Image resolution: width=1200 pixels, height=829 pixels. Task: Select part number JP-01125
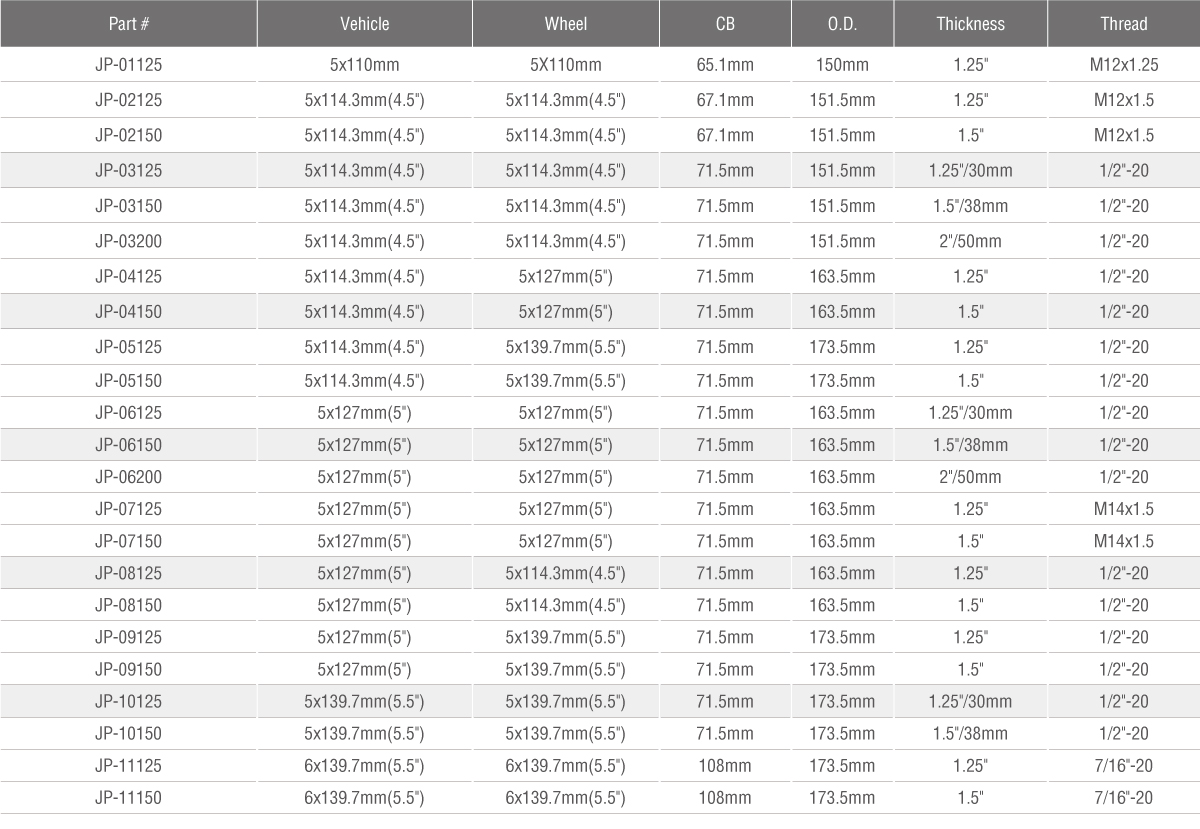128,66
